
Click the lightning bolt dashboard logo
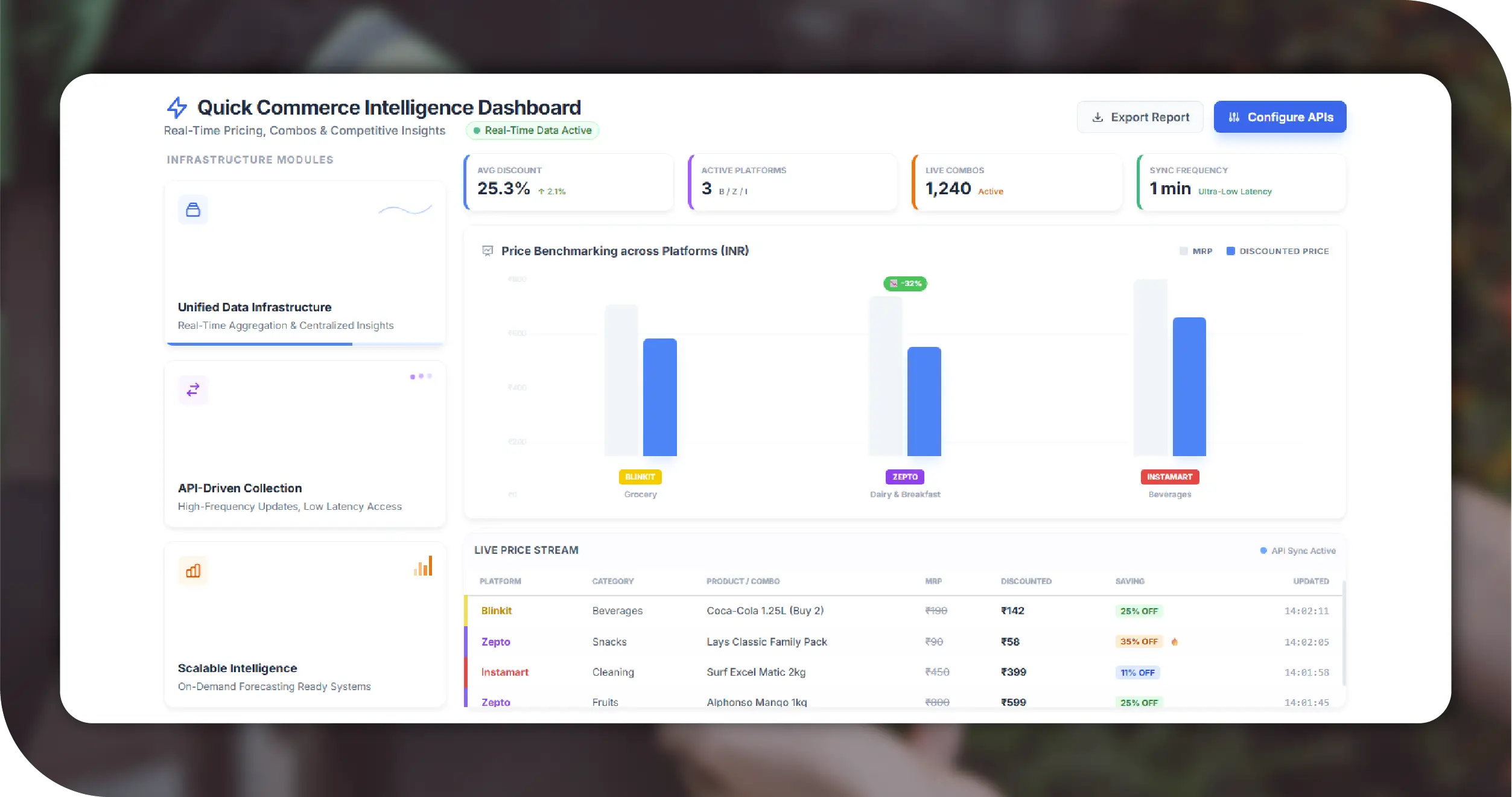177,108
